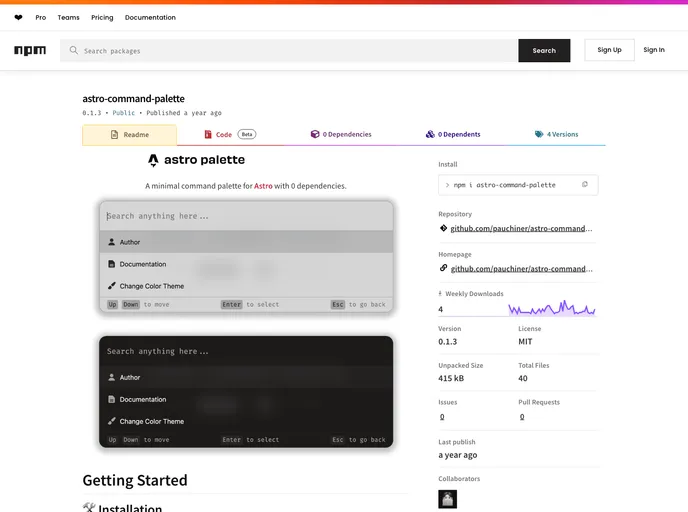Click the Dependencies box icon

coord(315,134)
